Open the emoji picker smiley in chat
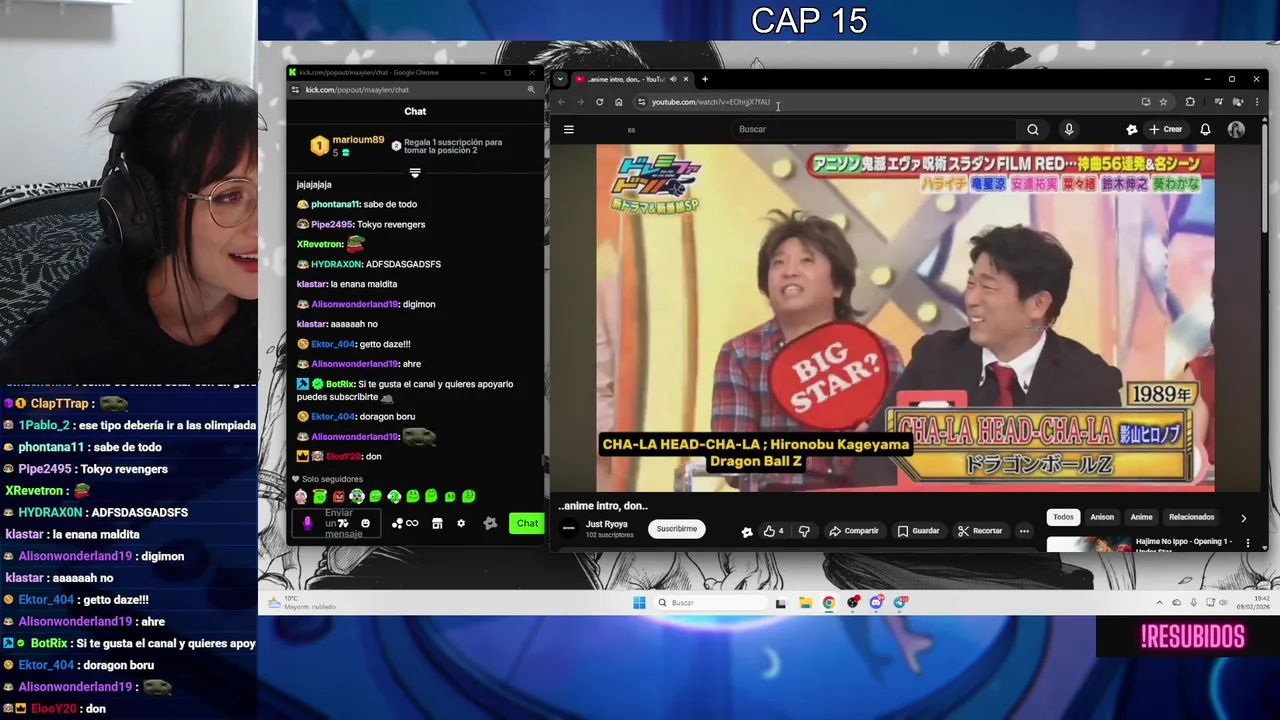Image resolution: width=1280 pixels, height=720 pixels. click(365, 523)
